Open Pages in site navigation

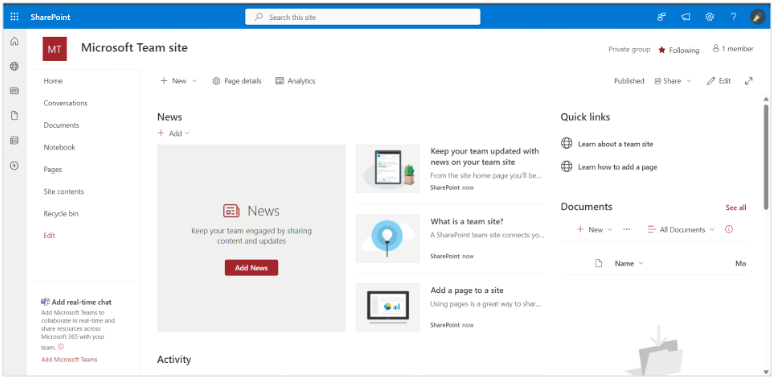pos(52,169)
